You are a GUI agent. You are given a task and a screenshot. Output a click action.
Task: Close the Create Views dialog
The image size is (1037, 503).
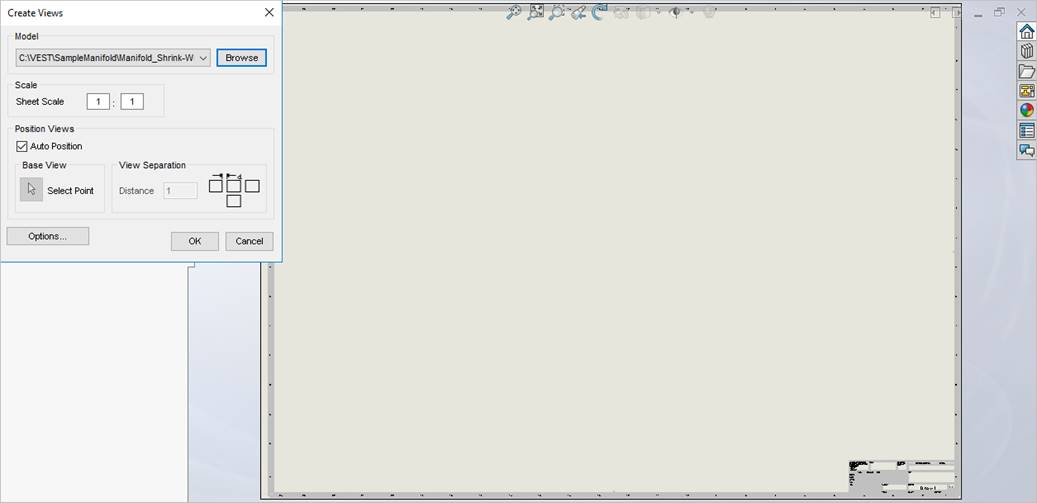(269, 13)
